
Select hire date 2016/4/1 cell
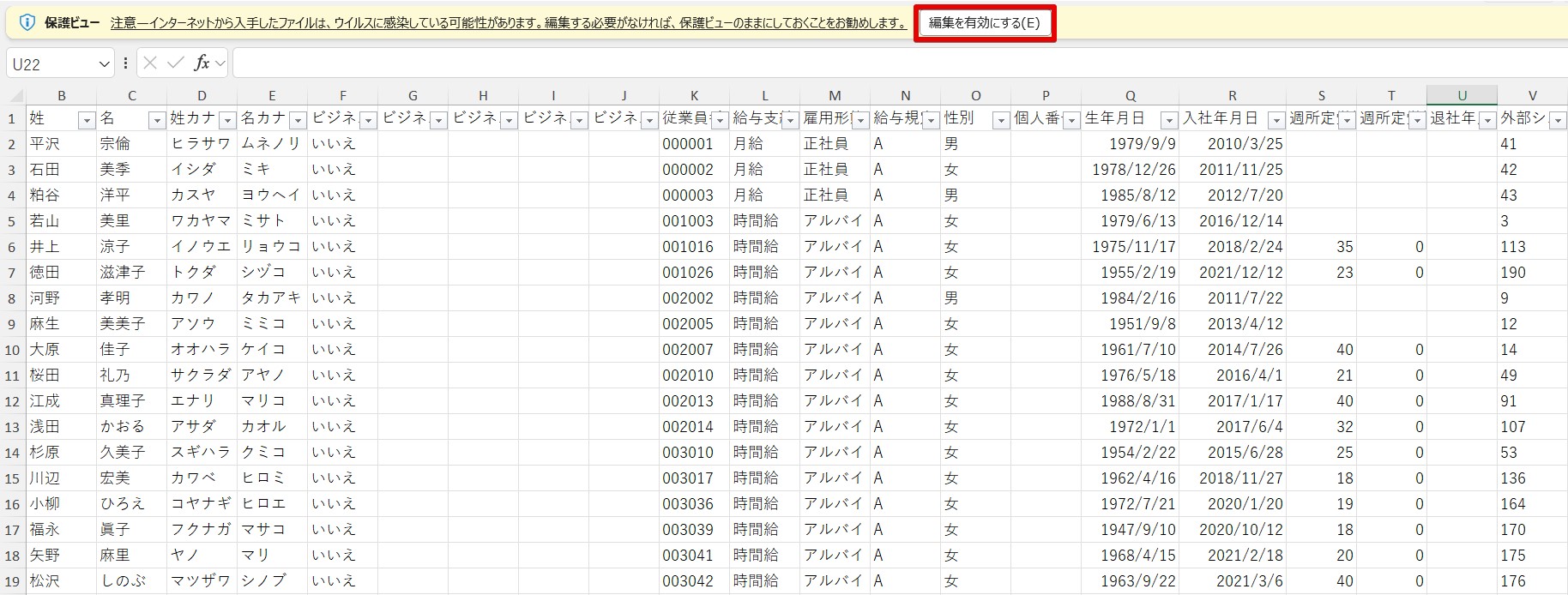click(x=1232, y=376)
